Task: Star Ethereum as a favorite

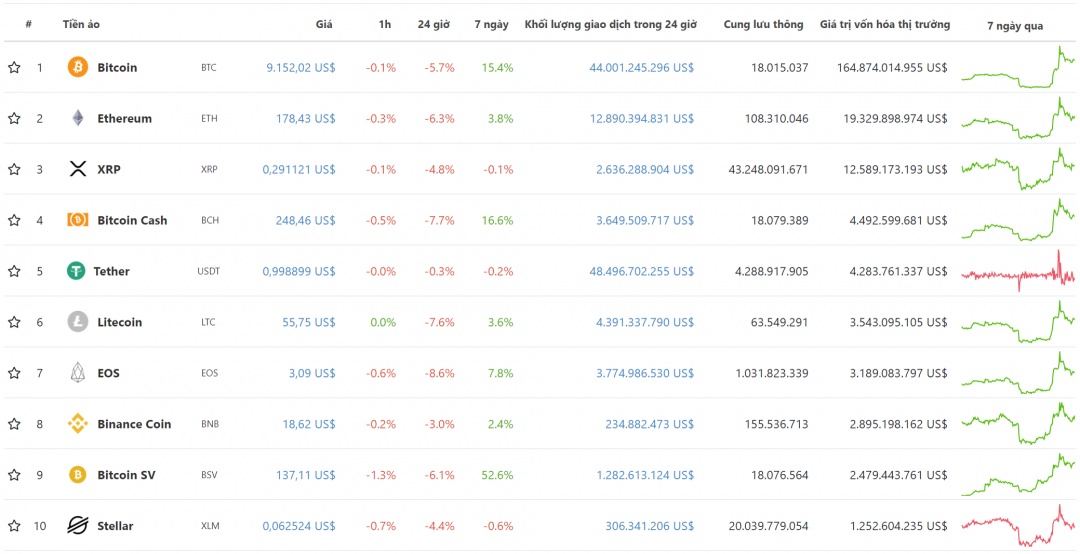Action: pos(14,119)
